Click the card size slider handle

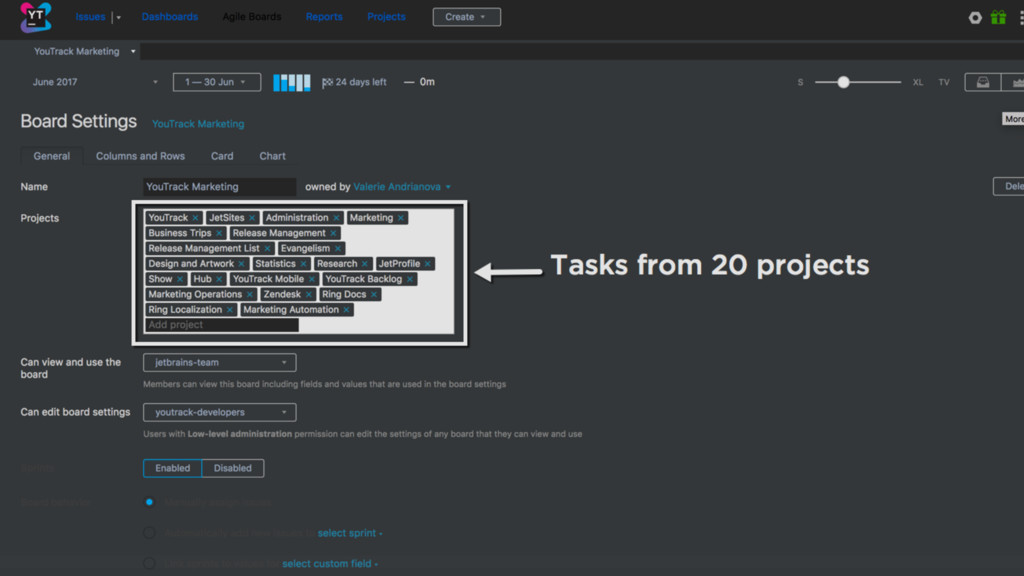pos(843,82)
